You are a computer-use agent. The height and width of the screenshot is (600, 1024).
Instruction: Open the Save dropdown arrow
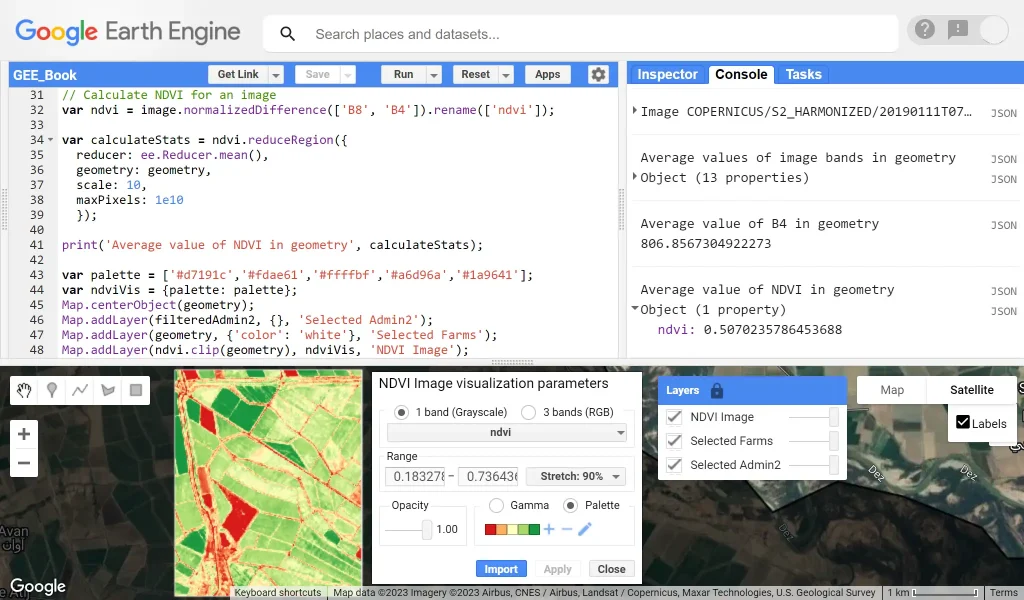(x=347, y=75)
